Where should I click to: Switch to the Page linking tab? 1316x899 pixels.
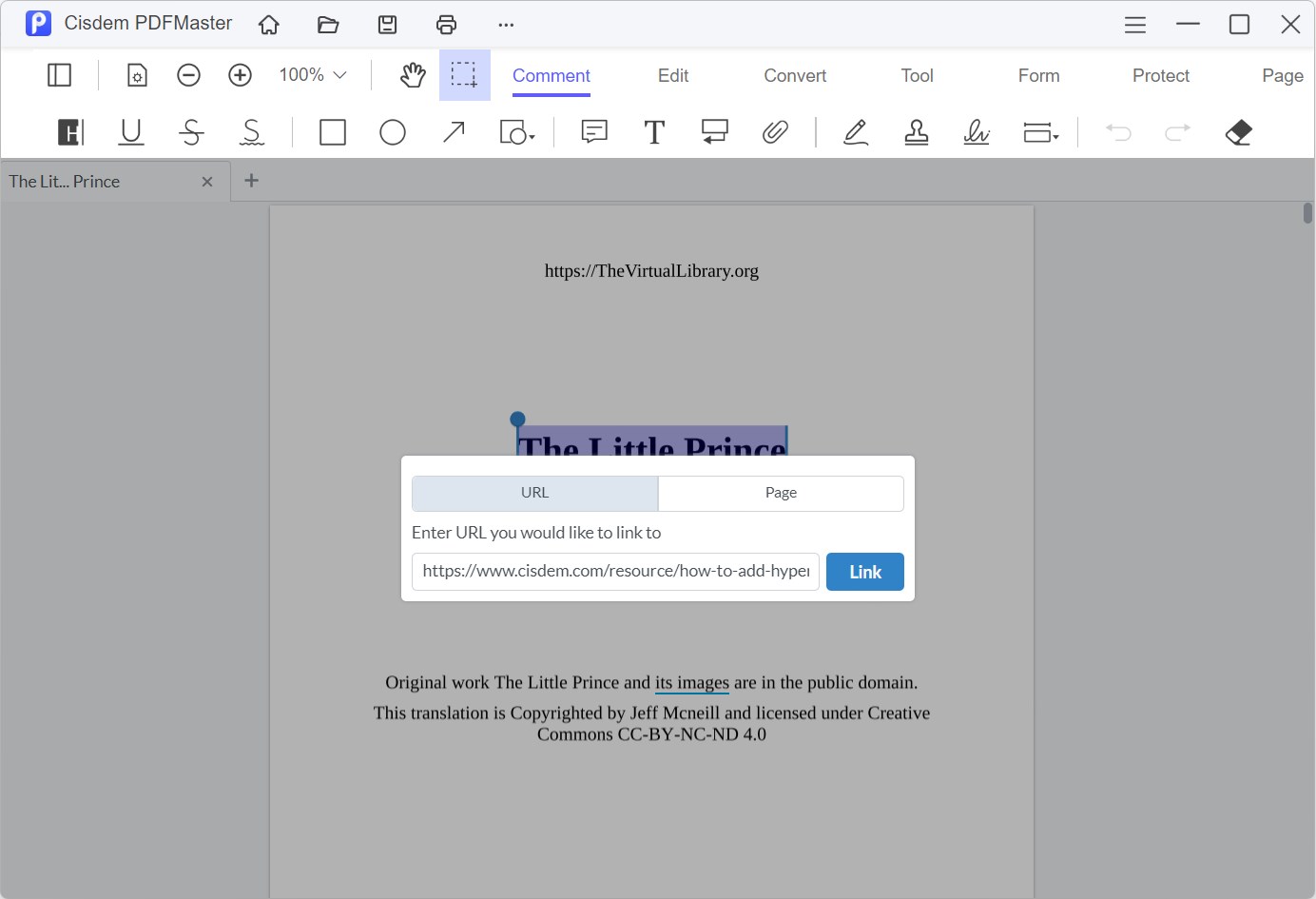tap(781, 493)
